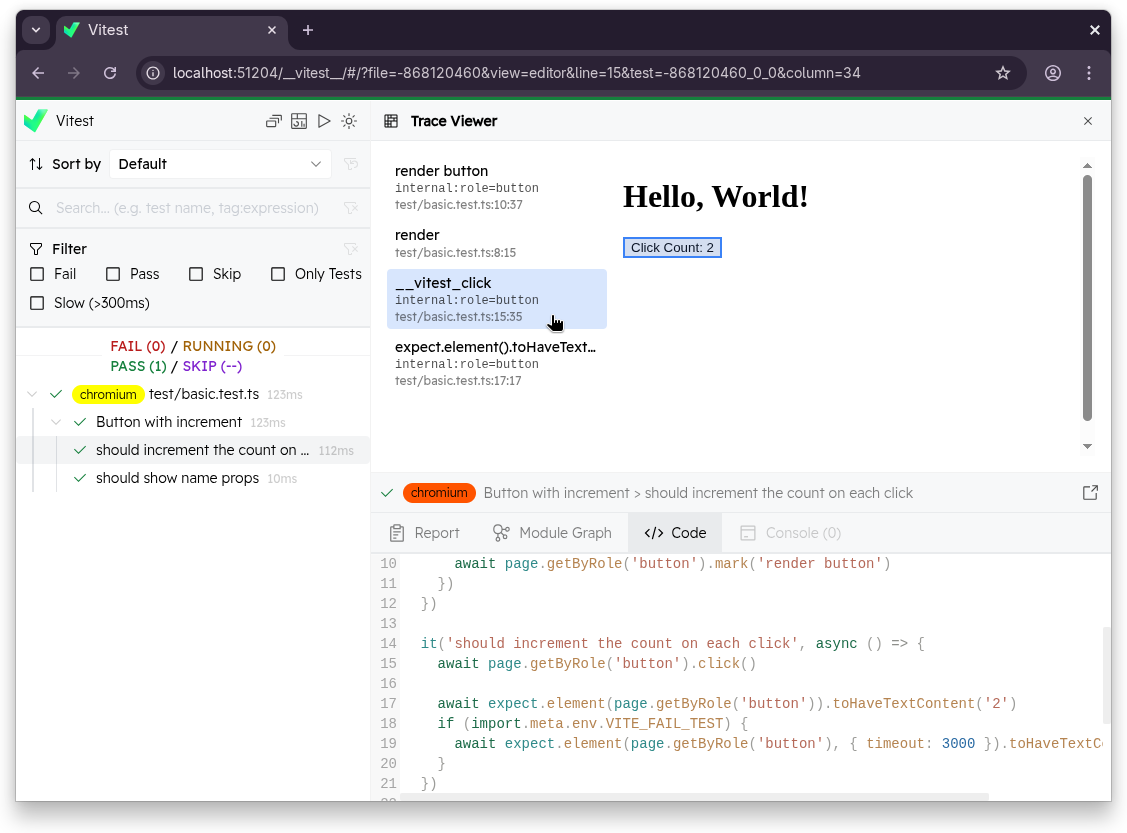Run all tests with the play icon
This screenshot has width=1127, height=833.
[x=324, y=120]
